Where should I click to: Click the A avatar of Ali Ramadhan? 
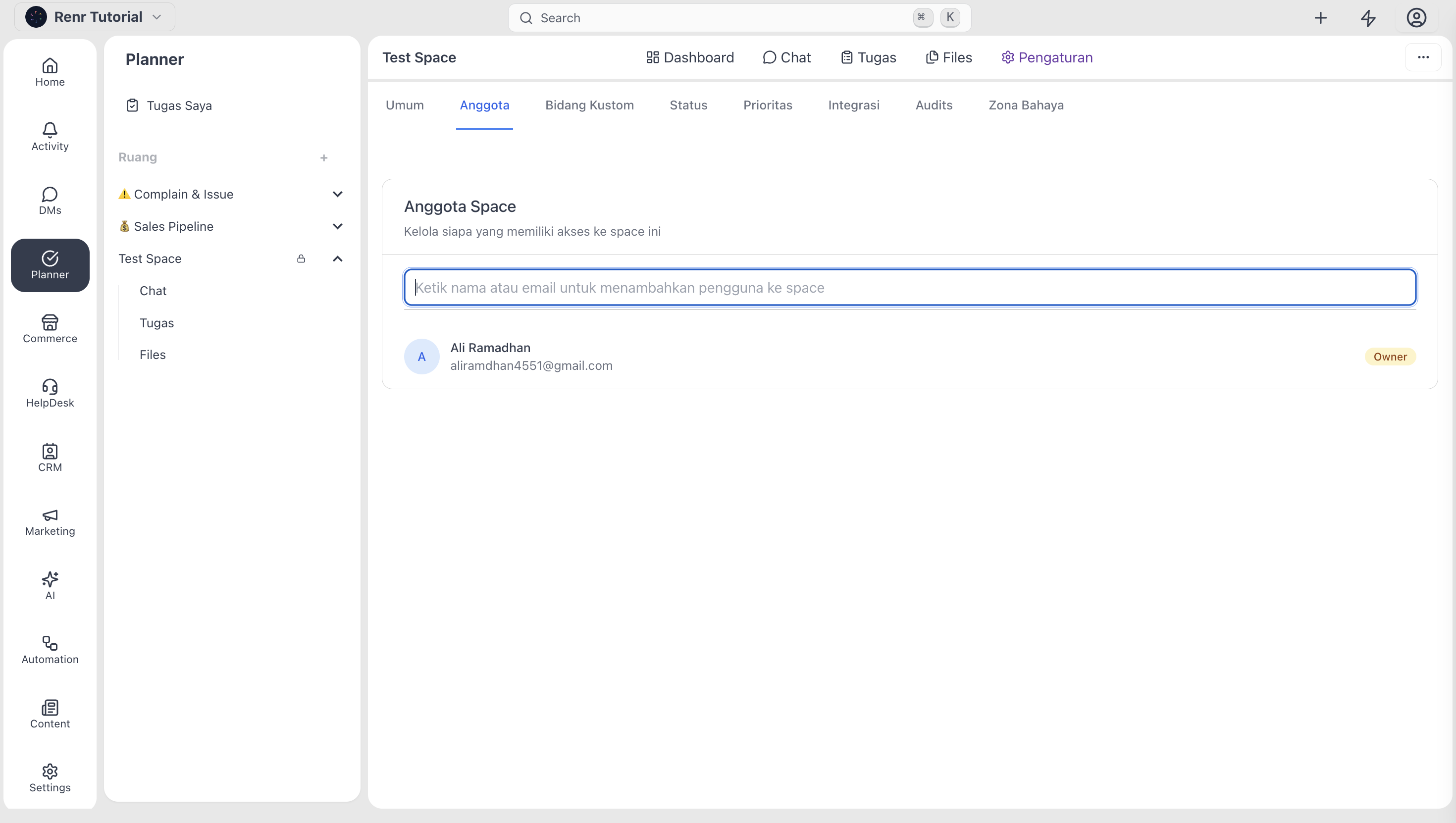pos(421,357)
